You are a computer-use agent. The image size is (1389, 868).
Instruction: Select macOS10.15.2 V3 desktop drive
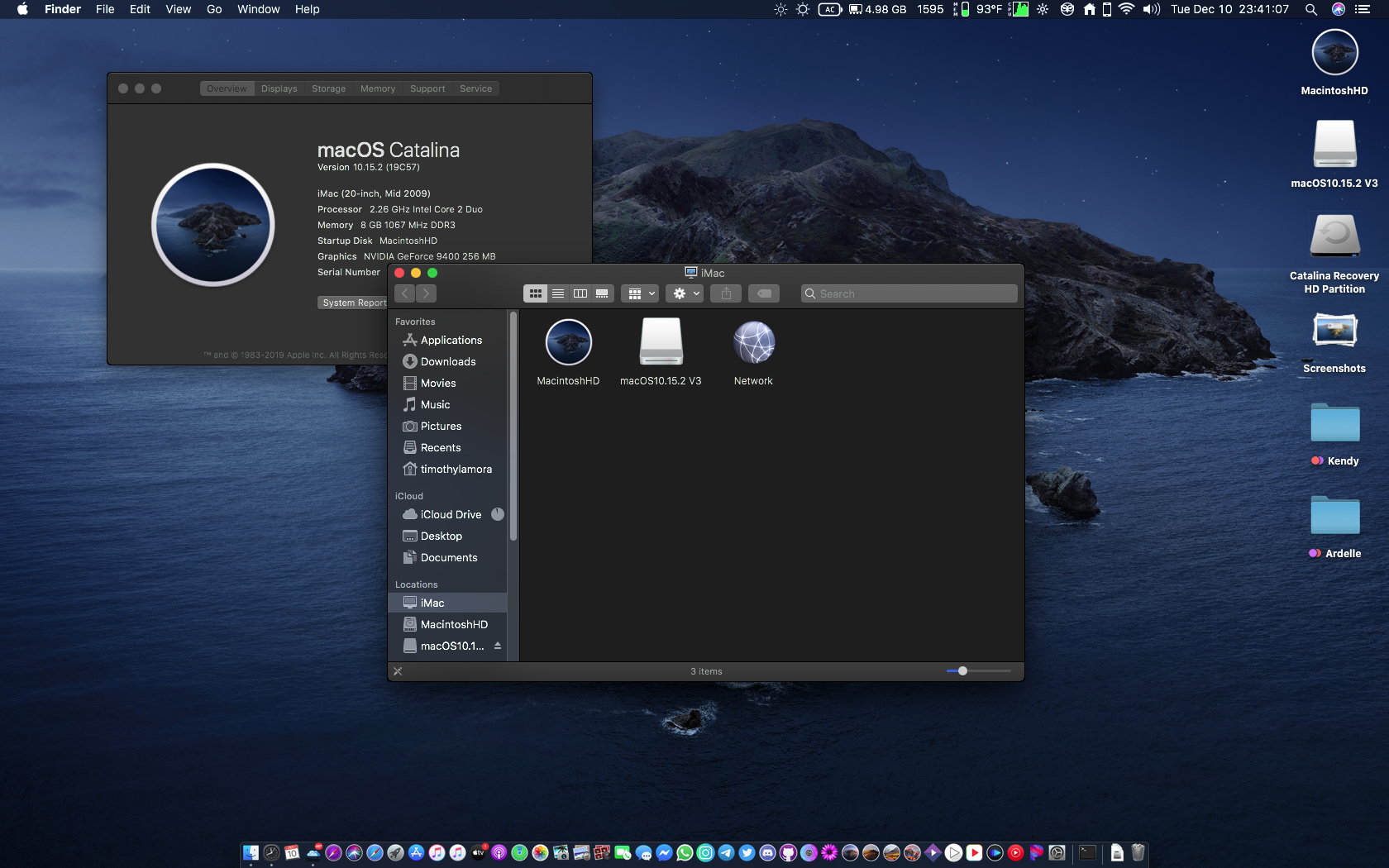click(1334, 155)
